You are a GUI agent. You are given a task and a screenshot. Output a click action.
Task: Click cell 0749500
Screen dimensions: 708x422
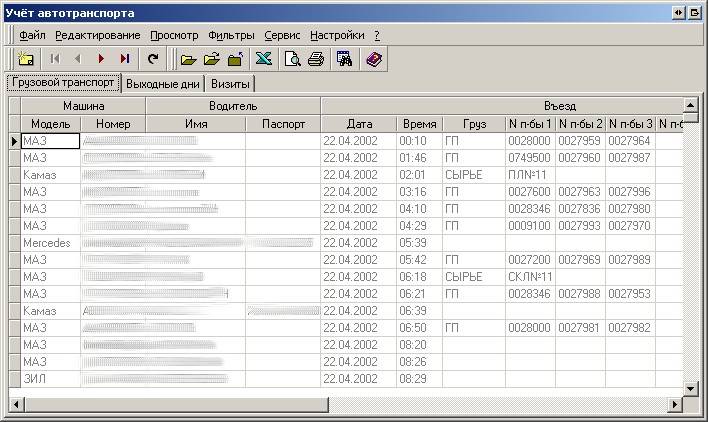click(x=531, y=158)
